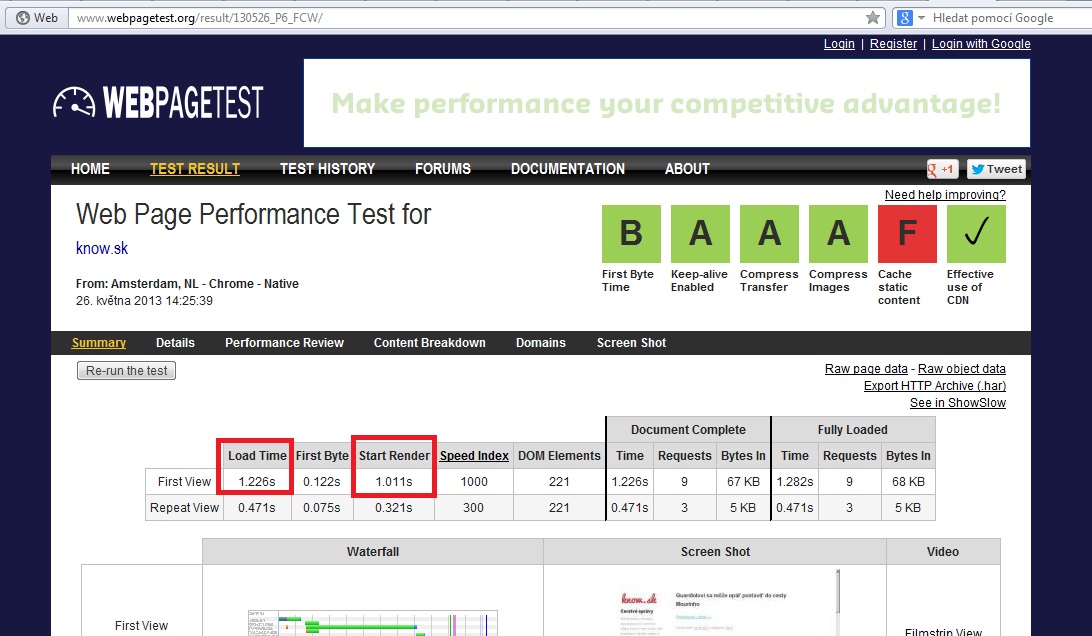The height and width of the screenshot is (636, 1092).
Task: Click the Register link
Action: (x=894, y=44)
